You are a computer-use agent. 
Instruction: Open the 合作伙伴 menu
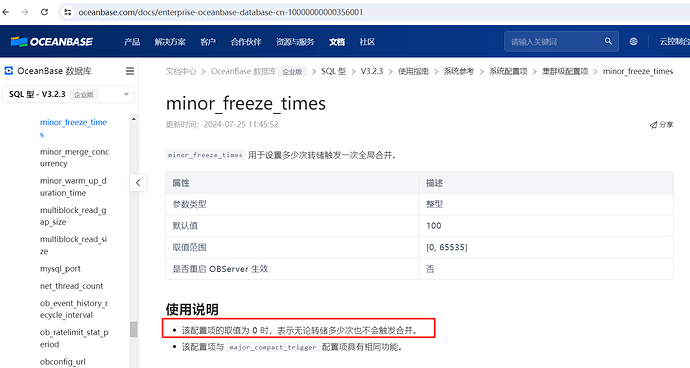[246, 42]
